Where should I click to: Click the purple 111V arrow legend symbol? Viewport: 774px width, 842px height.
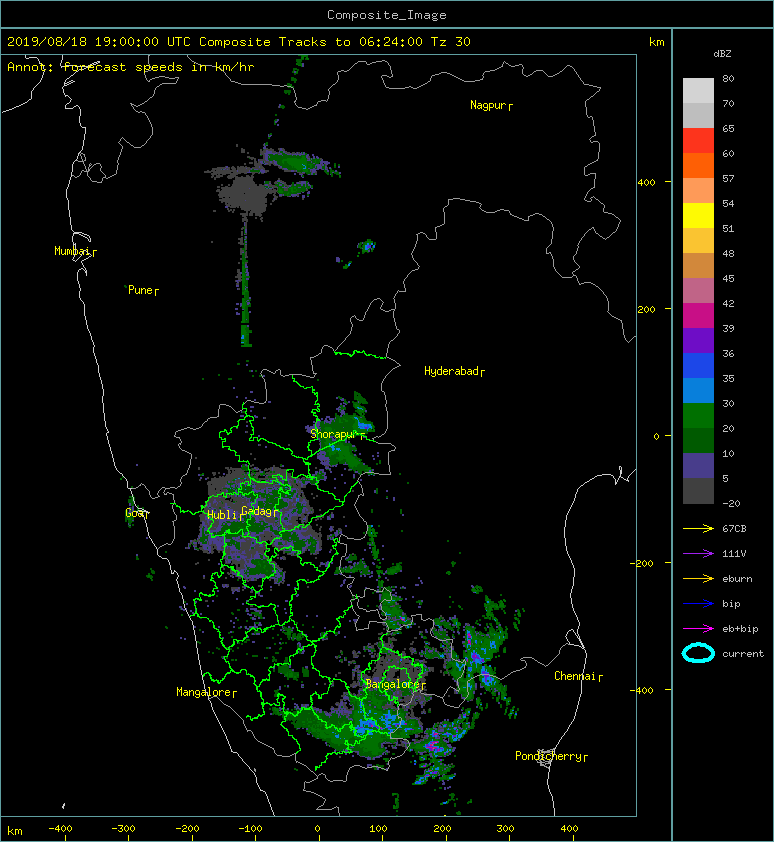pos(698,554)
